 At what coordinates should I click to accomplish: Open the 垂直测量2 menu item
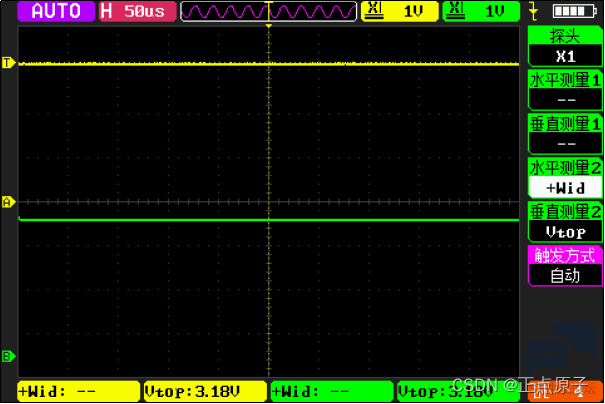(x=565, y=211)
